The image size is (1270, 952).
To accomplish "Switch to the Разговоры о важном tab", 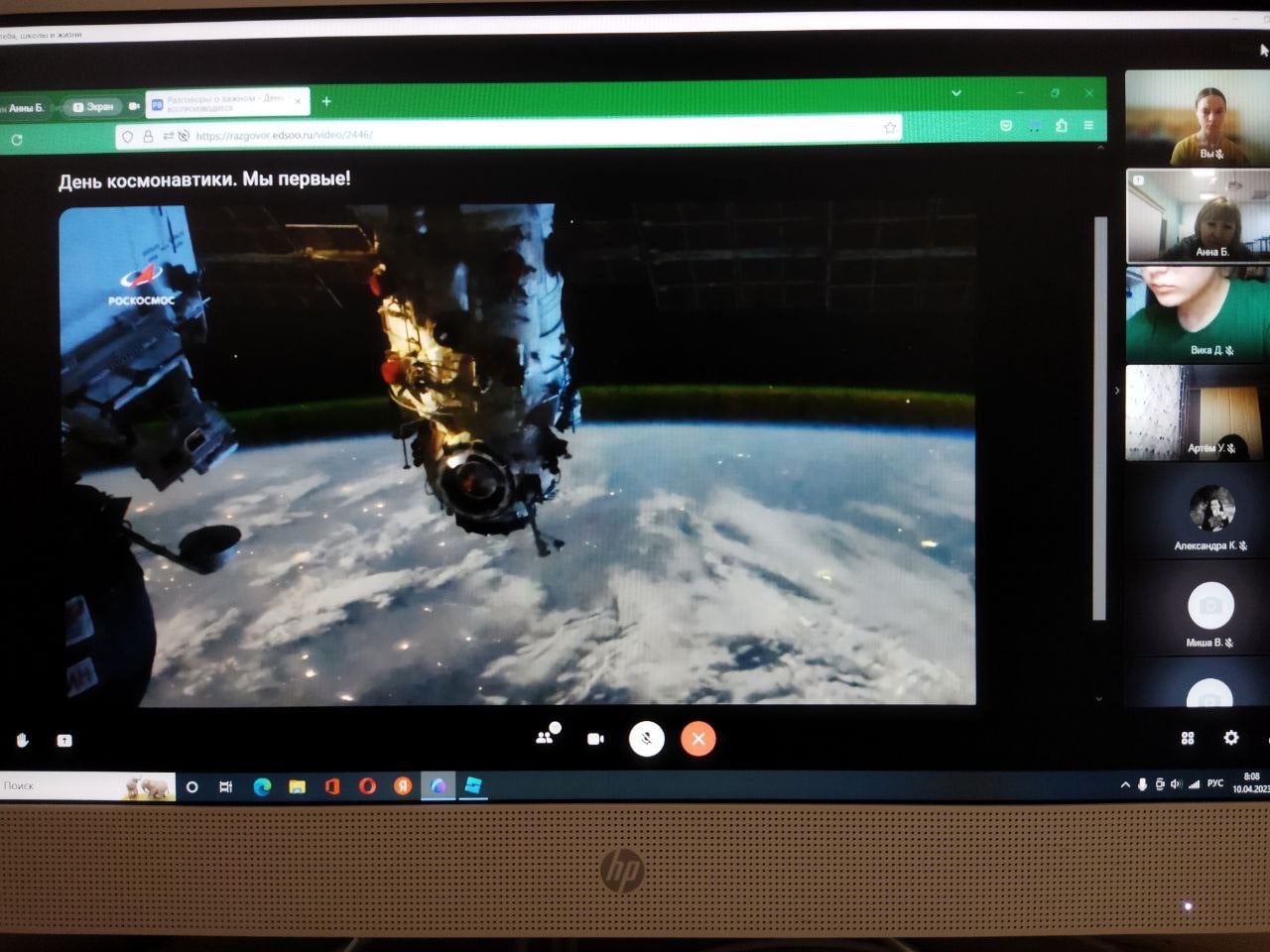I will coord(227,102).
